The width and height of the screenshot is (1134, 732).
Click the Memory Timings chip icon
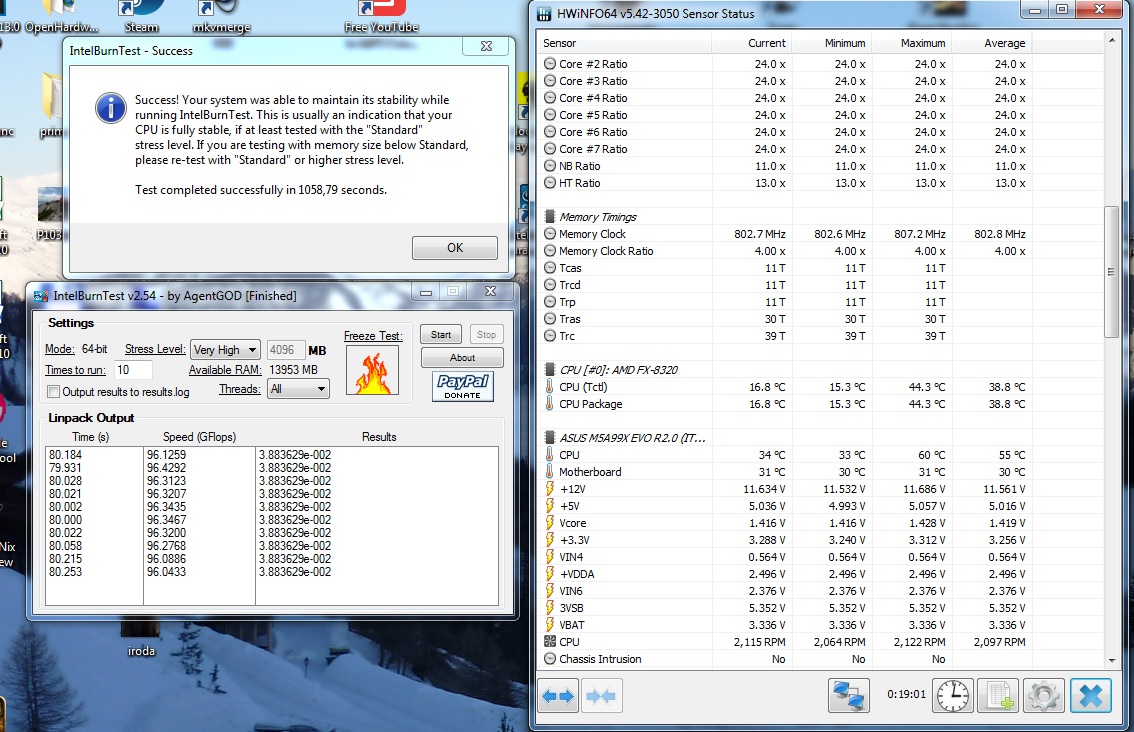click(550, 216)
